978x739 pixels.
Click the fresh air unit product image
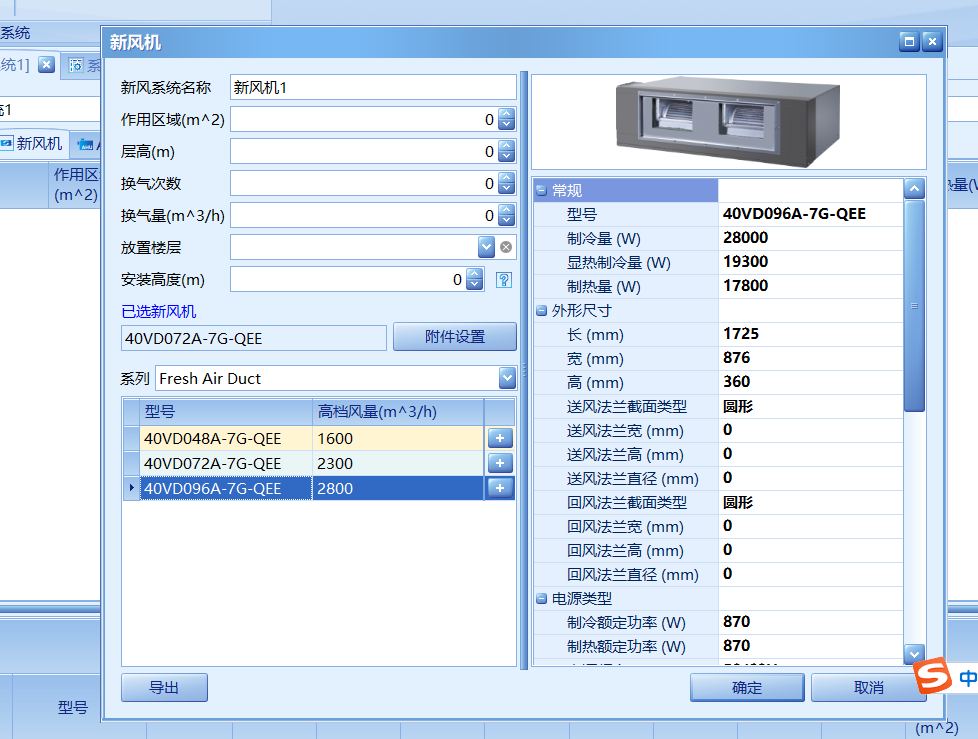pos(728,122)
